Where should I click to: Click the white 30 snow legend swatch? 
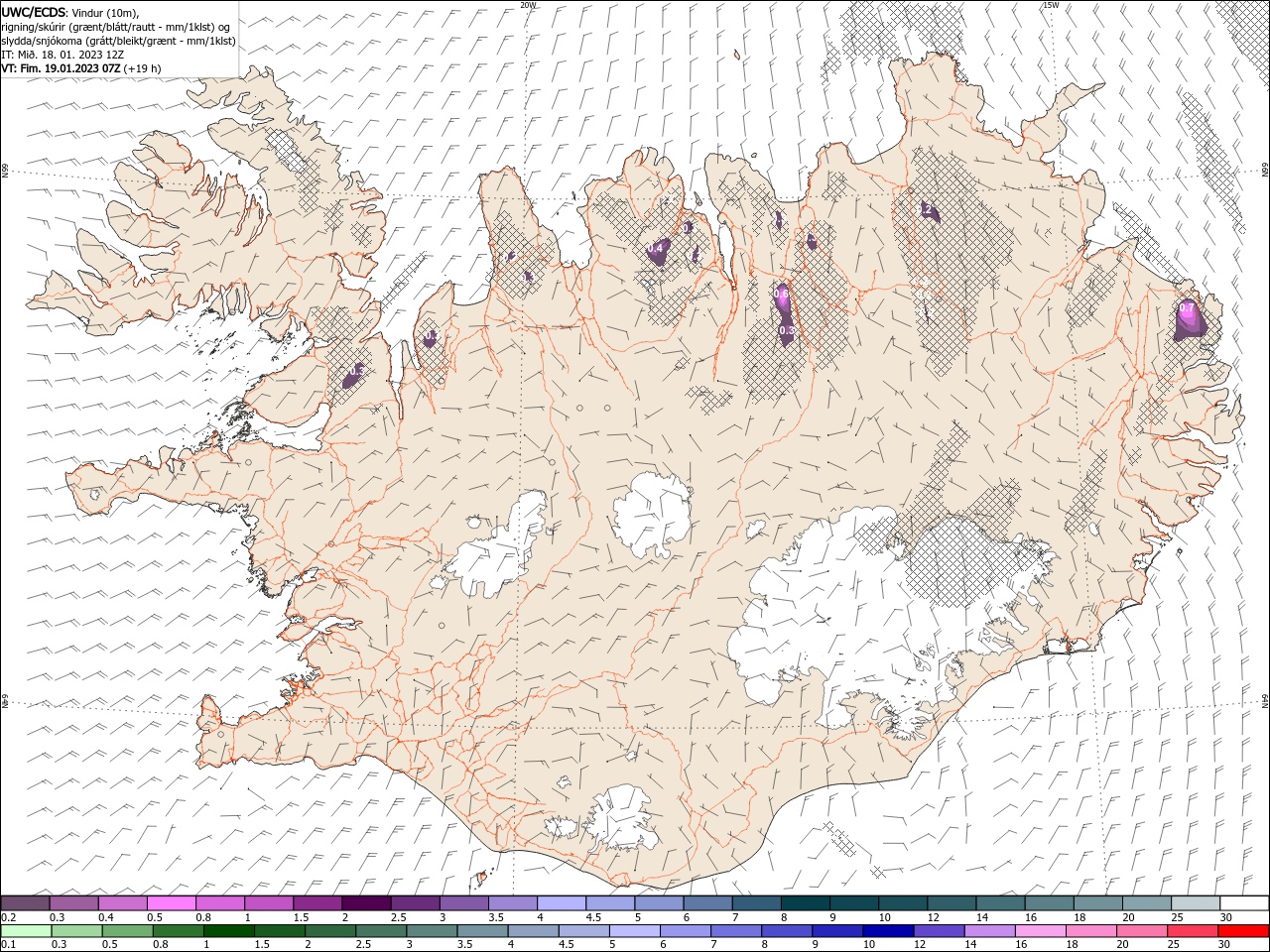pyautogui.click(x=1243, y=903)
